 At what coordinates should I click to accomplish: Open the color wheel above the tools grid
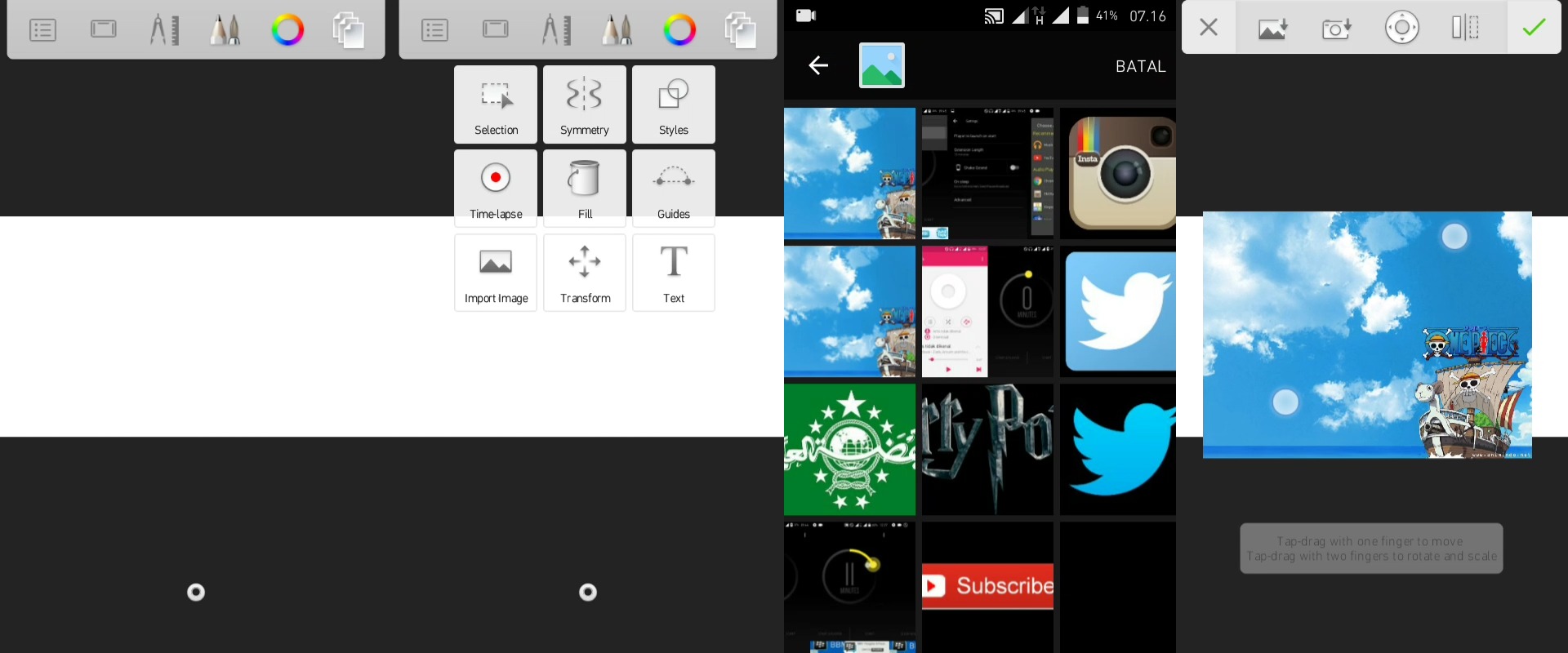point(679,29)
